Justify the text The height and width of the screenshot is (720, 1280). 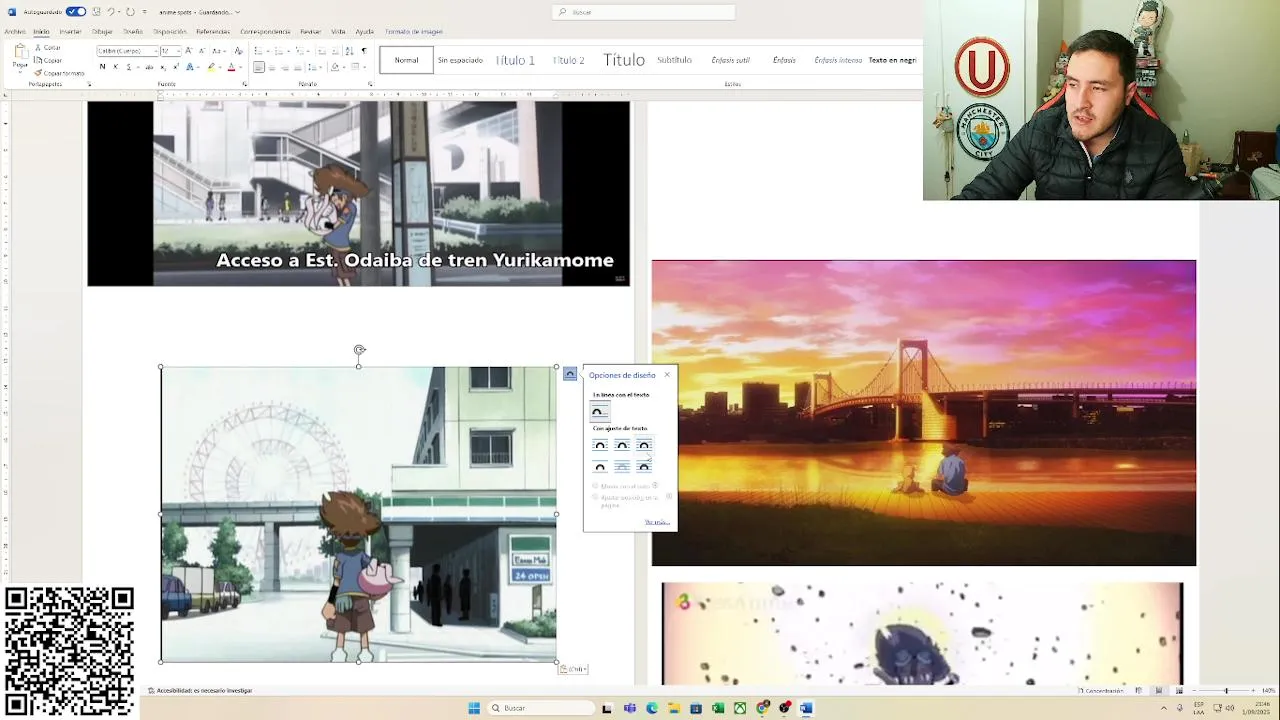point(298,67)
